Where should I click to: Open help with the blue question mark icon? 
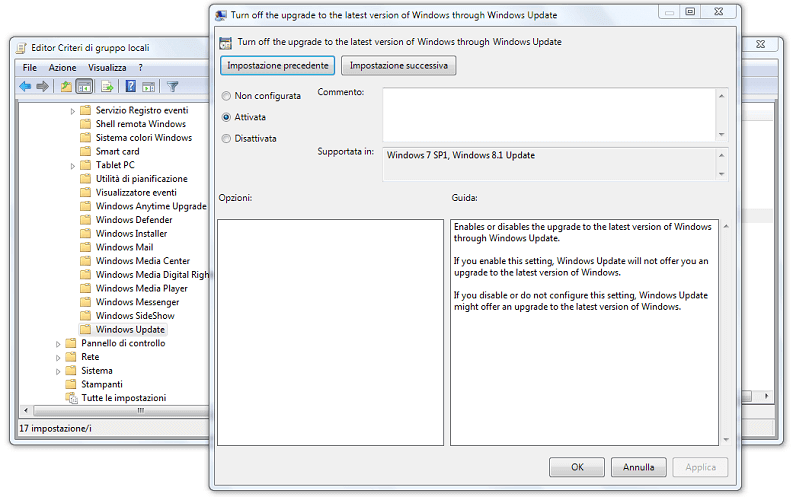[130, 86]
